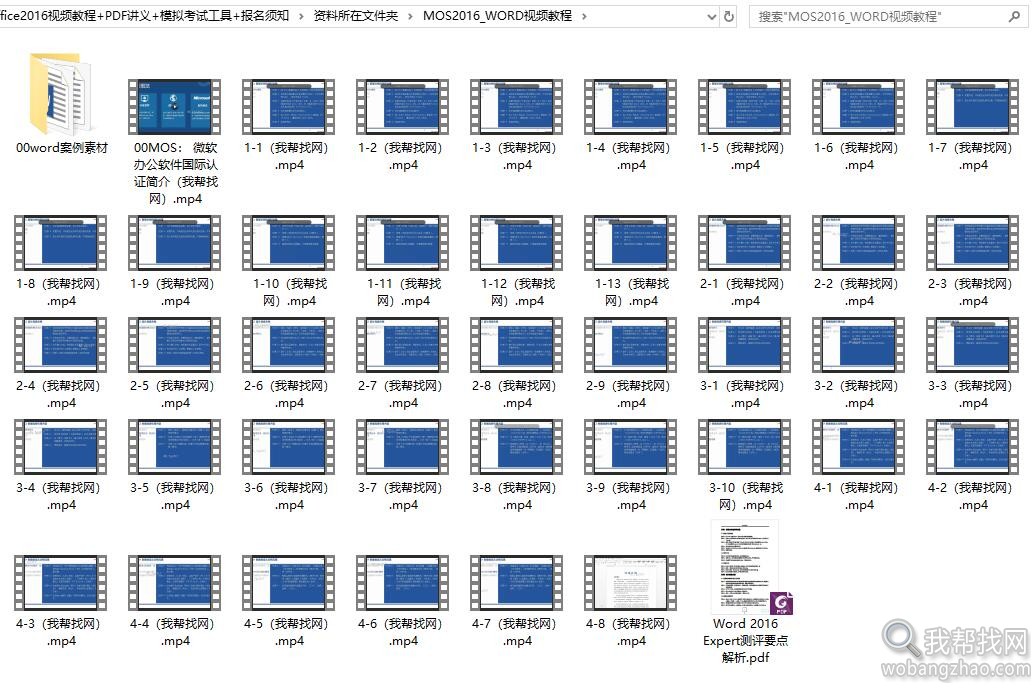Select the 4-1 mp4 video icon
Image resolution: width=1036 pixels, height=688 pixels.
(x=859, y=447)
